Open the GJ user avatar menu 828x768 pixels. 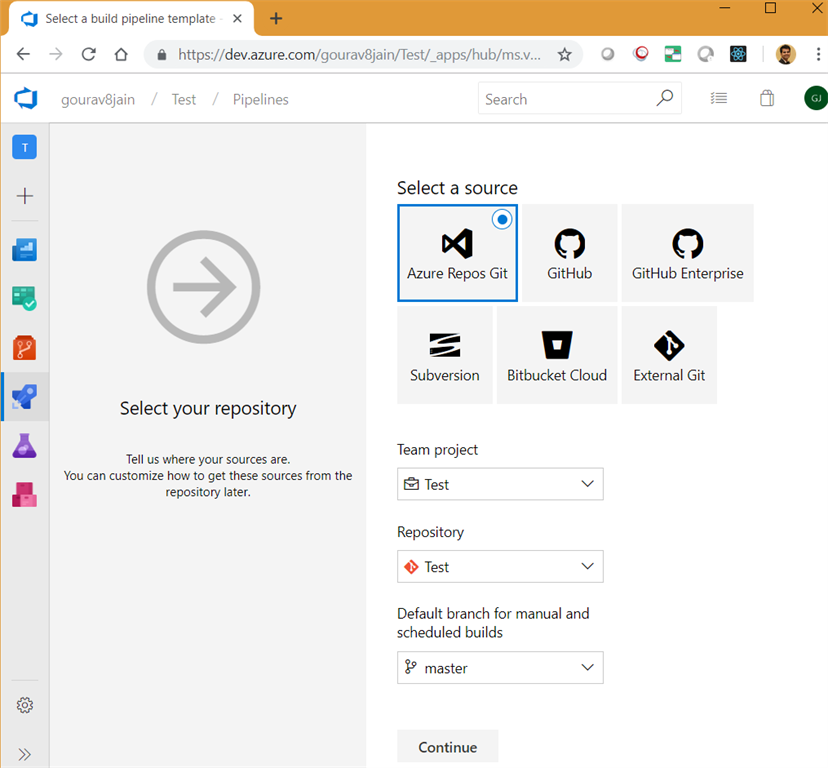tap(816, 98)
